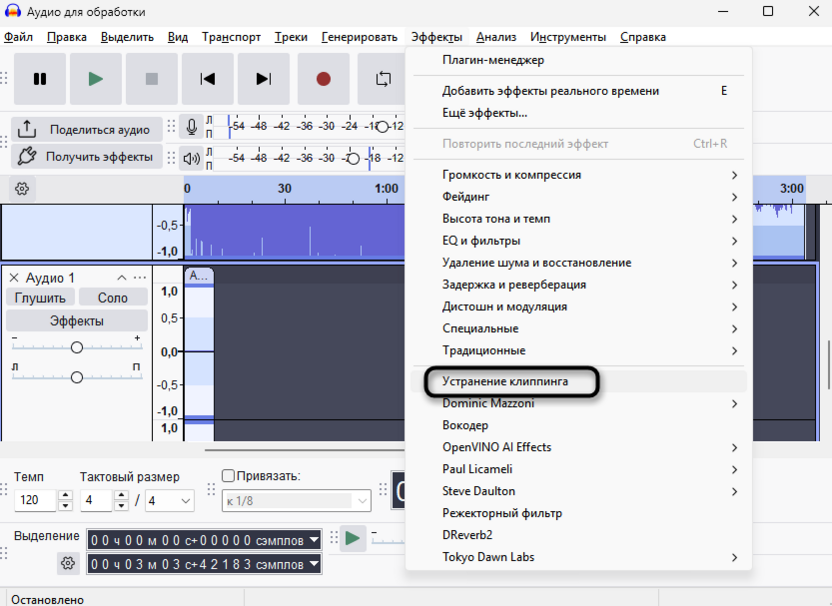
Task: Expand EQ и фильтры submenu
Action: tap(578, 241)
